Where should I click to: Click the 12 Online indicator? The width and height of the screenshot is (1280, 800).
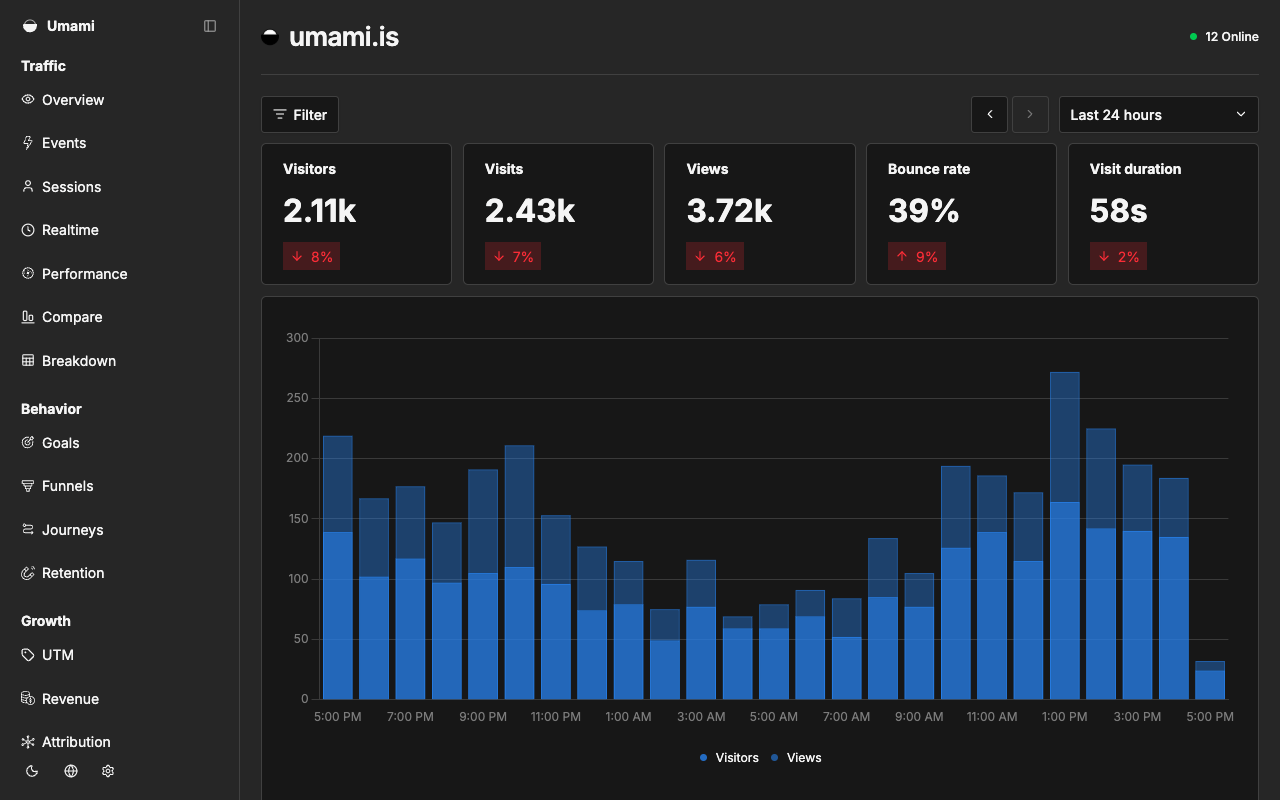[1224, 37]
